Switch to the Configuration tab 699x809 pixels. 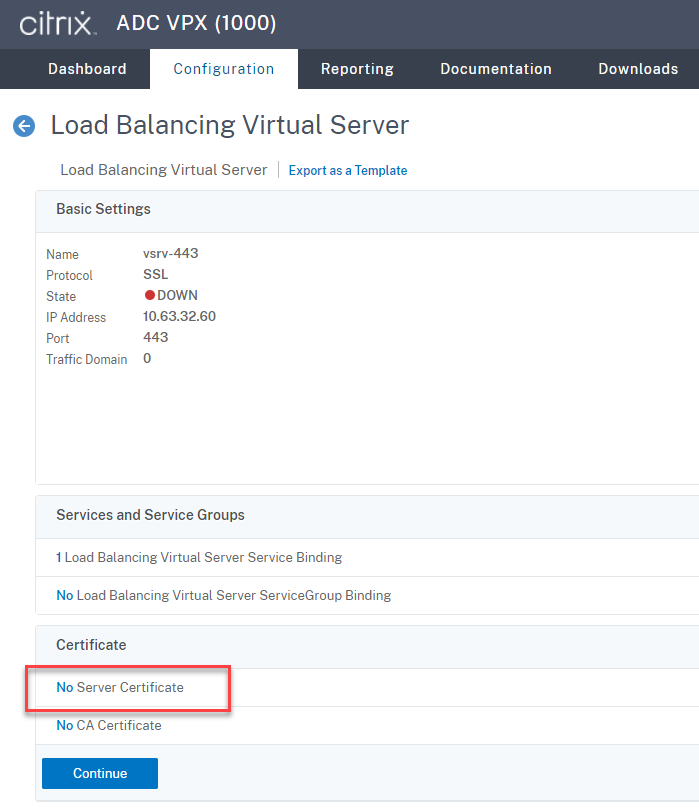[223, 69]
